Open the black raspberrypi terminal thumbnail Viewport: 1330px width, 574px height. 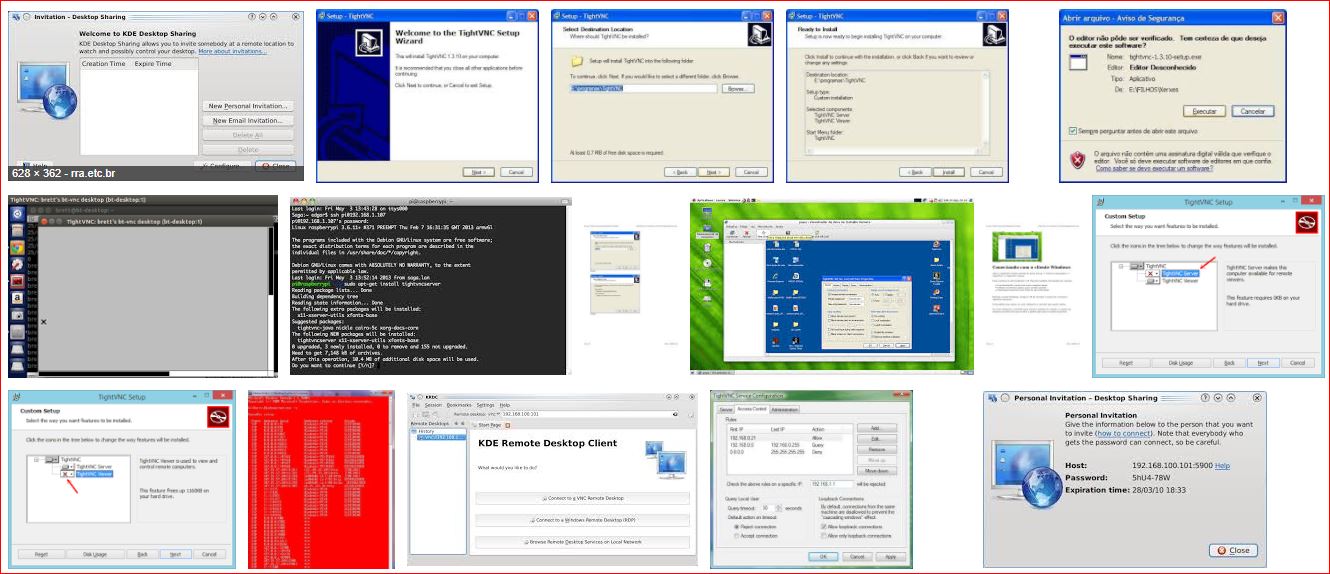coord(430,286)
